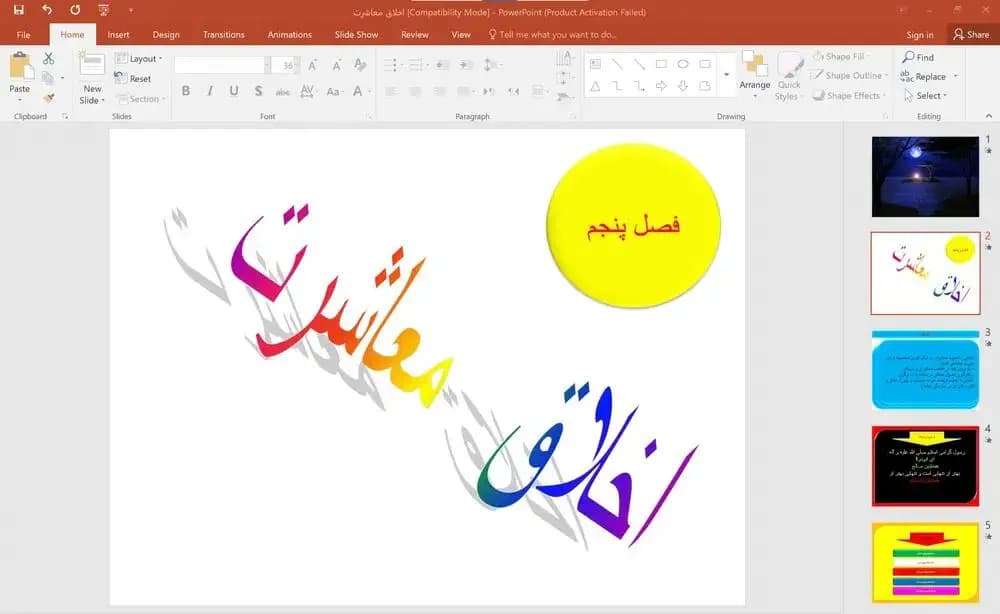
Task: Open the font name combo box
Action: coord(222,65)
